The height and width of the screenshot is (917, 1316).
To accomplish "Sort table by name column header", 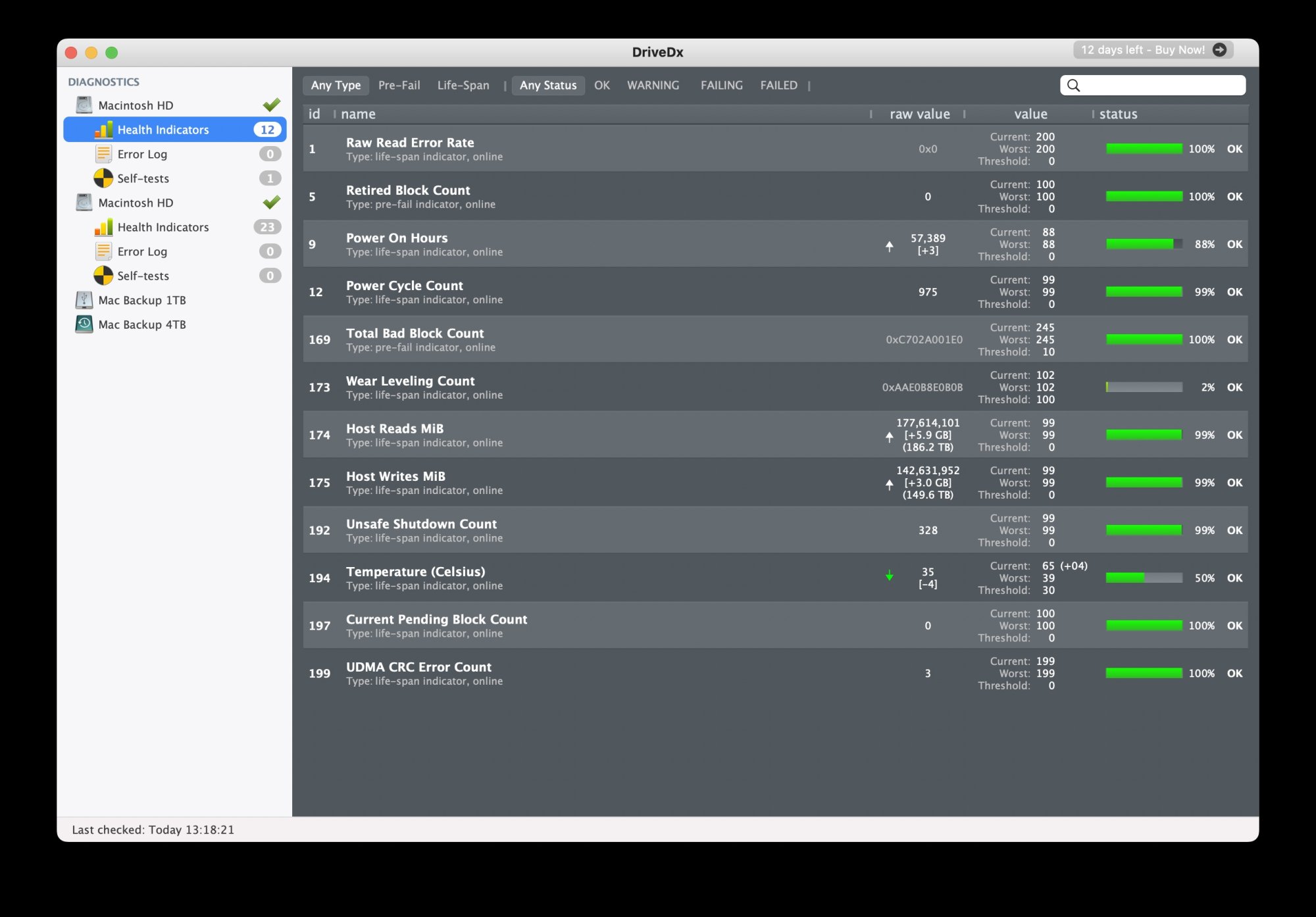I will [359, 114].
